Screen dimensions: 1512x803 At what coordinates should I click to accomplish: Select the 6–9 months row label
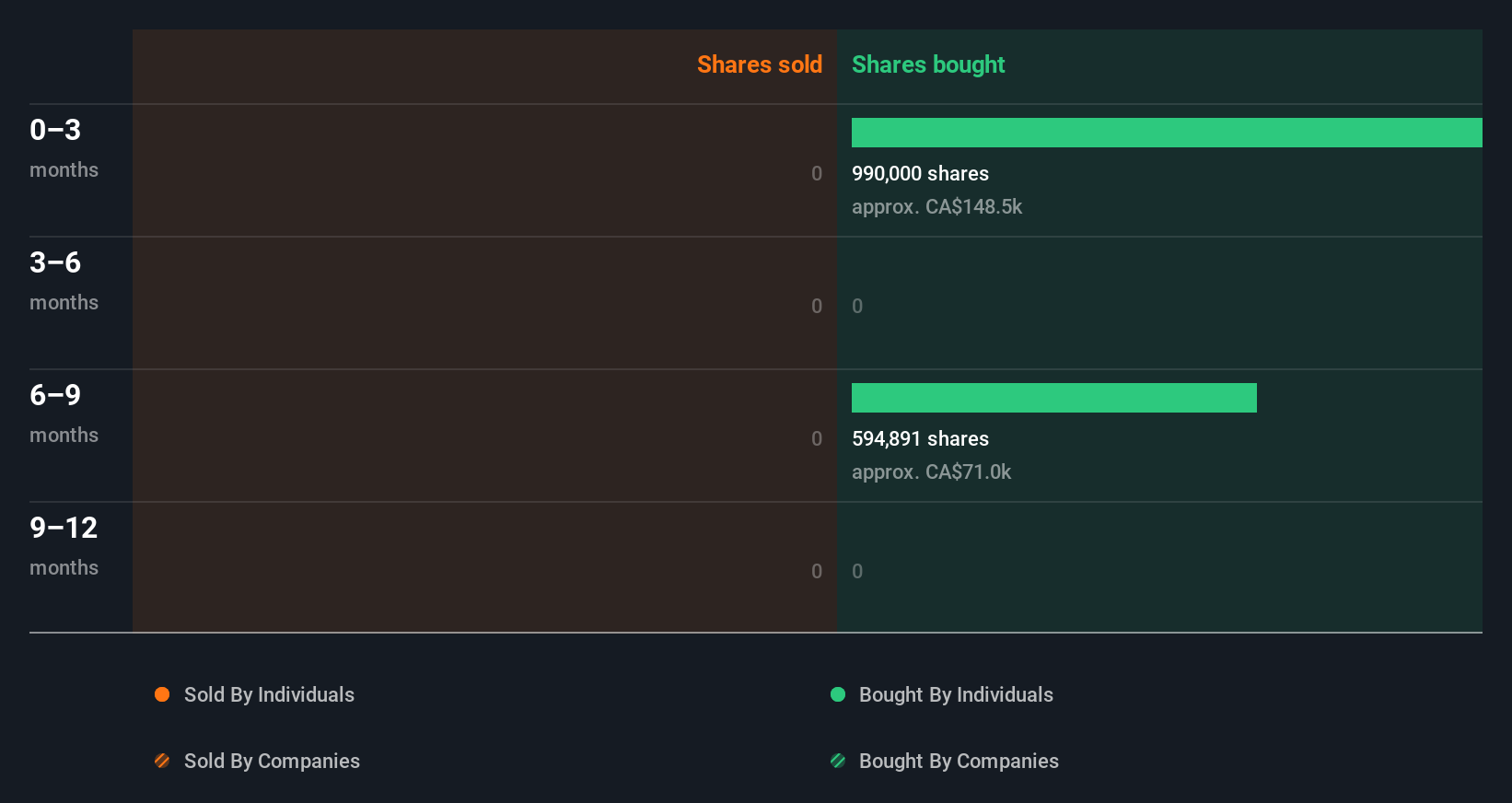point(64,413)
